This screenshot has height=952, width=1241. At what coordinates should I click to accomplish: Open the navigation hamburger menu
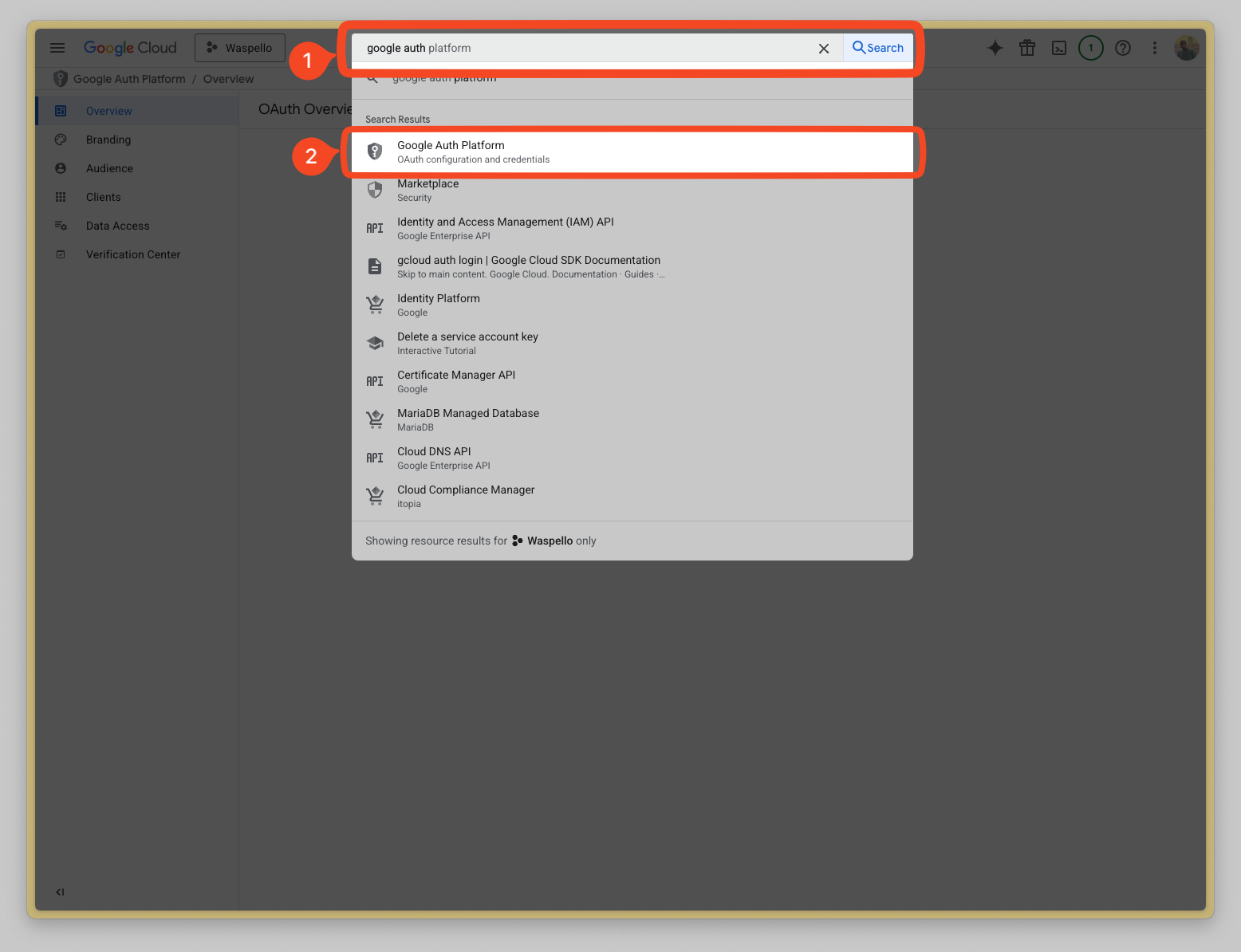pyautogui.click(x=57, y=47)
